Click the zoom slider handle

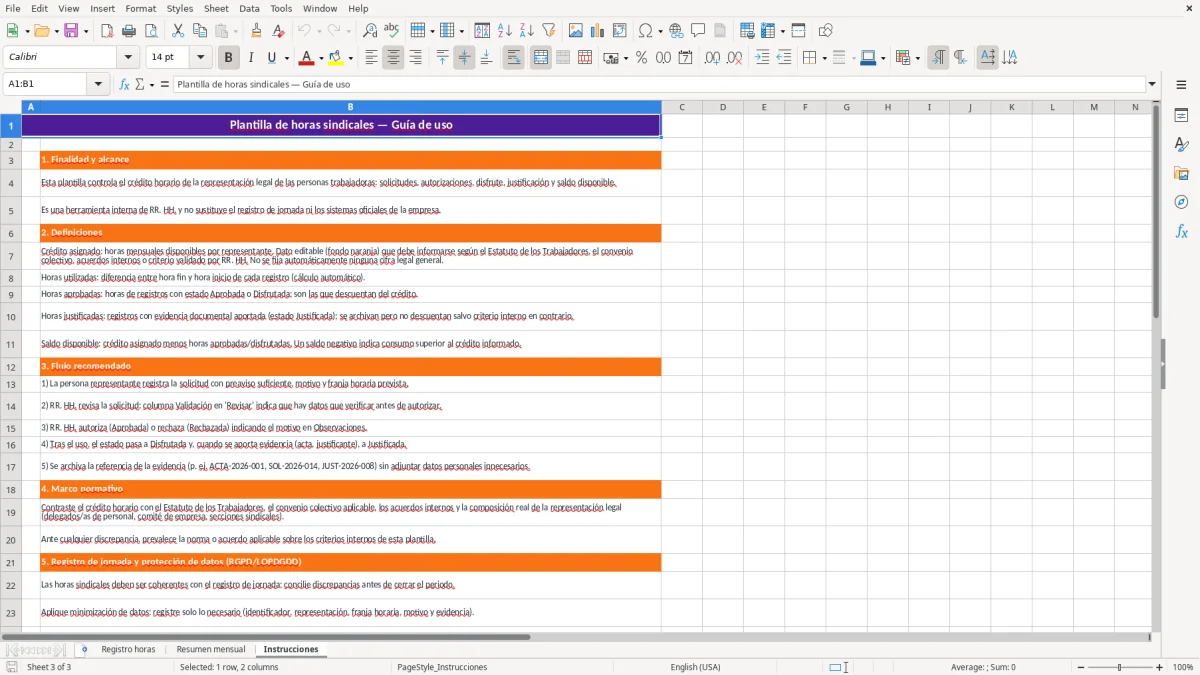pos(1120,667)
